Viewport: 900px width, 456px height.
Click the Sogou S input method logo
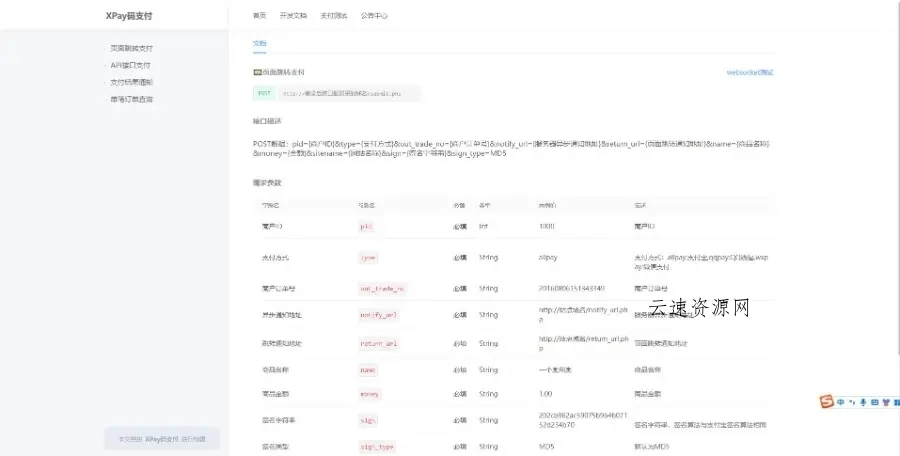(x=826, y=402)
